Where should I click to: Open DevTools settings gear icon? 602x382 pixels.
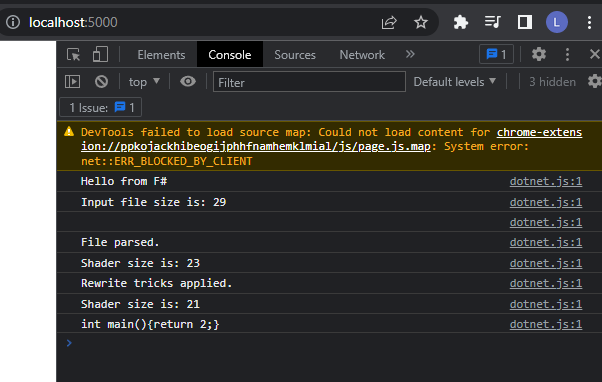539,54
